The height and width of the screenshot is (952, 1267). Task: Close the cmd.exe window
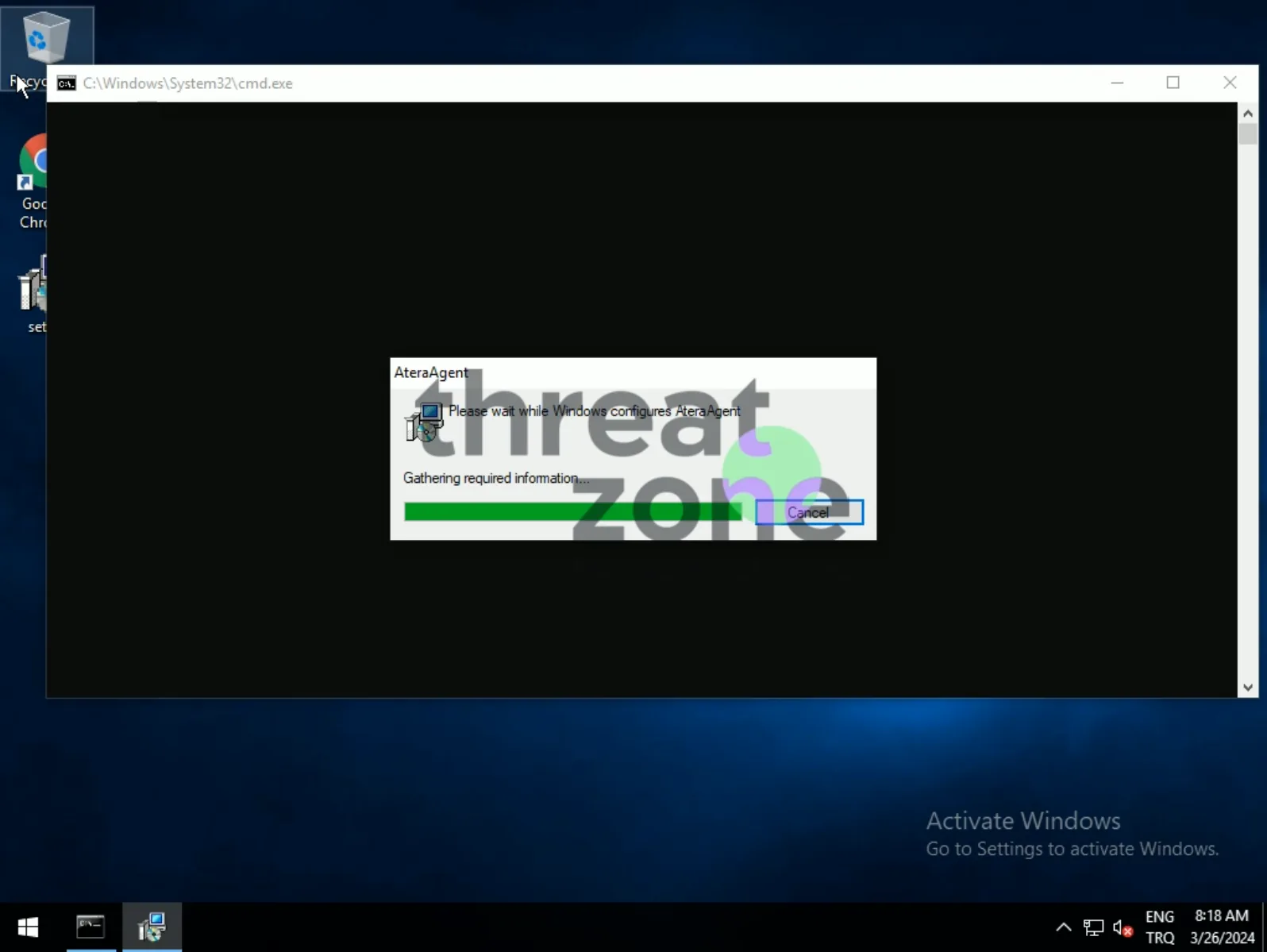pyautogui.click(x=1230, y=83)
